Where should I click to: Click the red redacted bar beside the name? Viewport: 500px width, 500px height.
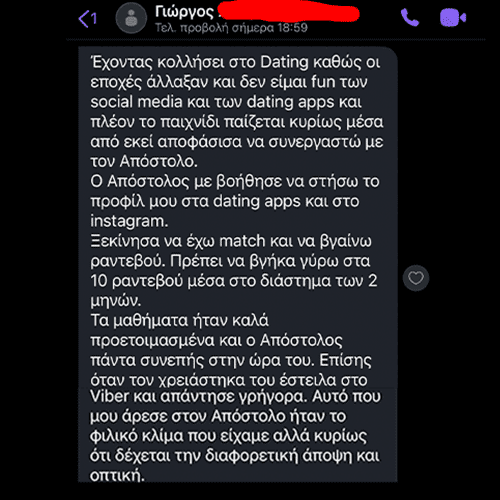[289, 13]
